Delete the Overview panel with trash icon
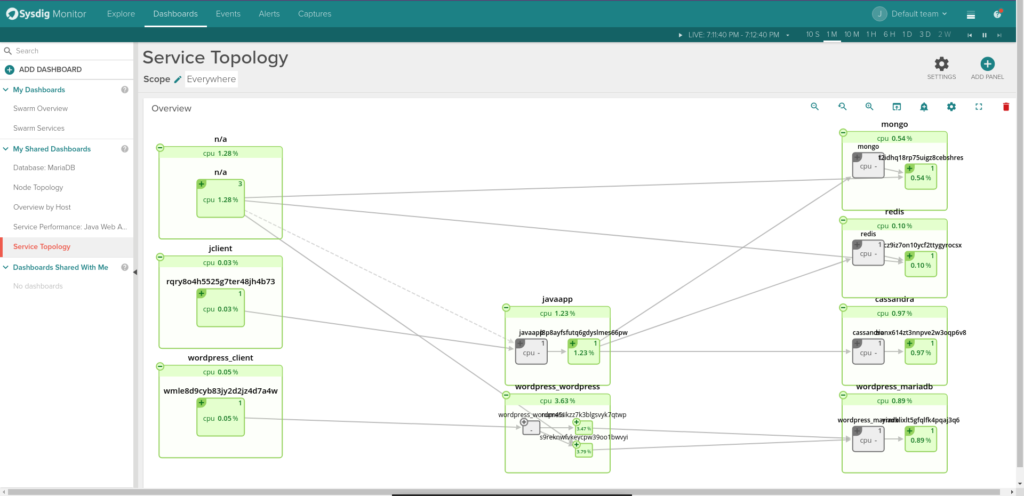Viewport: 1024px width, 496px height. coord(1006,106)
